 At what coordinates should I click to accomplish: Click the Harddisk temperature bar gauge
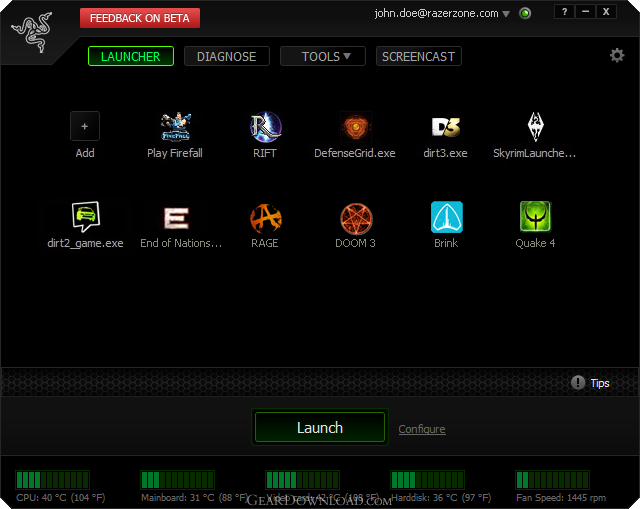tap(427, 480)
